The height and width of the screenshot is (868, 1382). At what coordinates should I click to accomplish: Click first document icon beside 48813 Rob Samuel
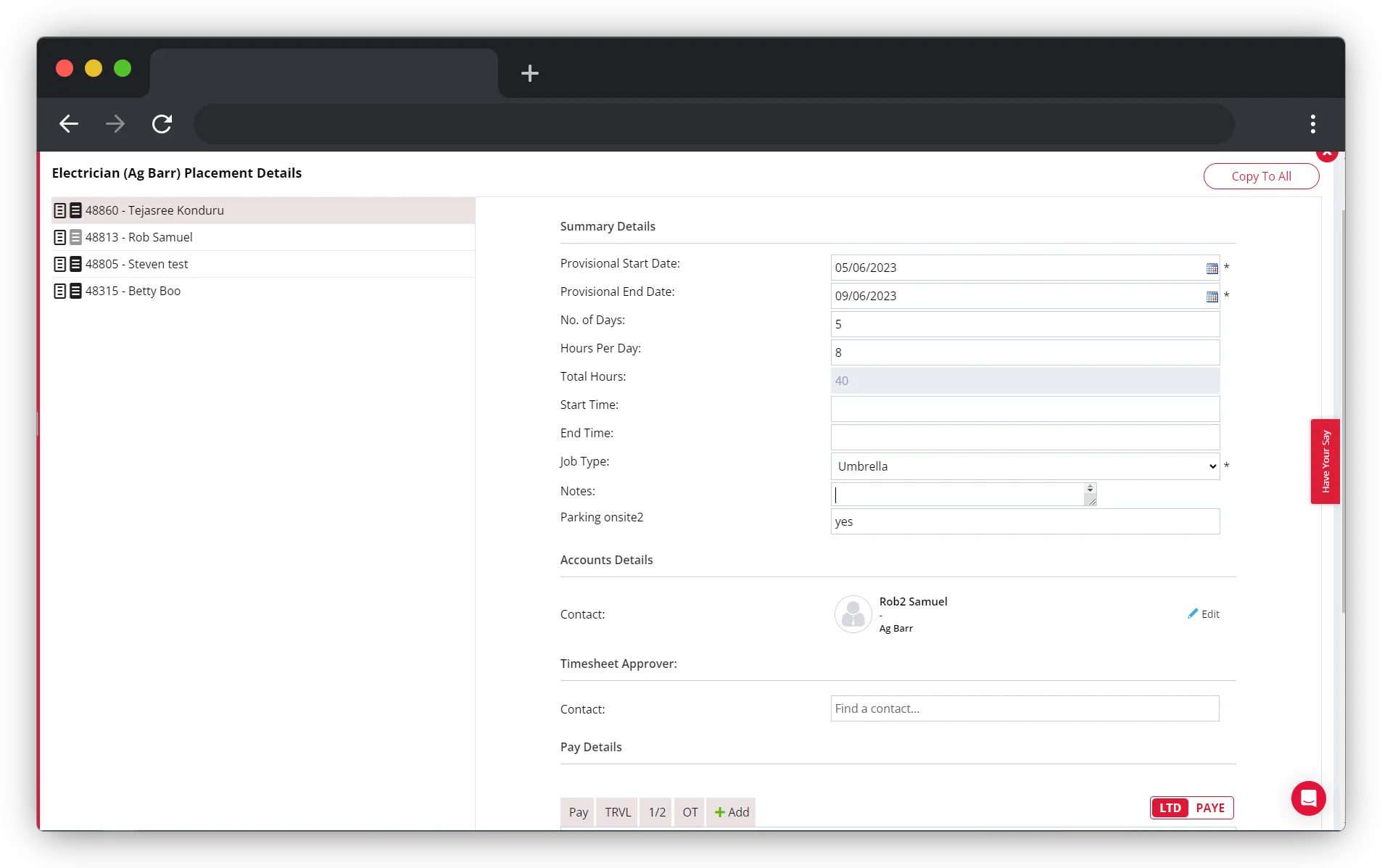pos(60,237)
